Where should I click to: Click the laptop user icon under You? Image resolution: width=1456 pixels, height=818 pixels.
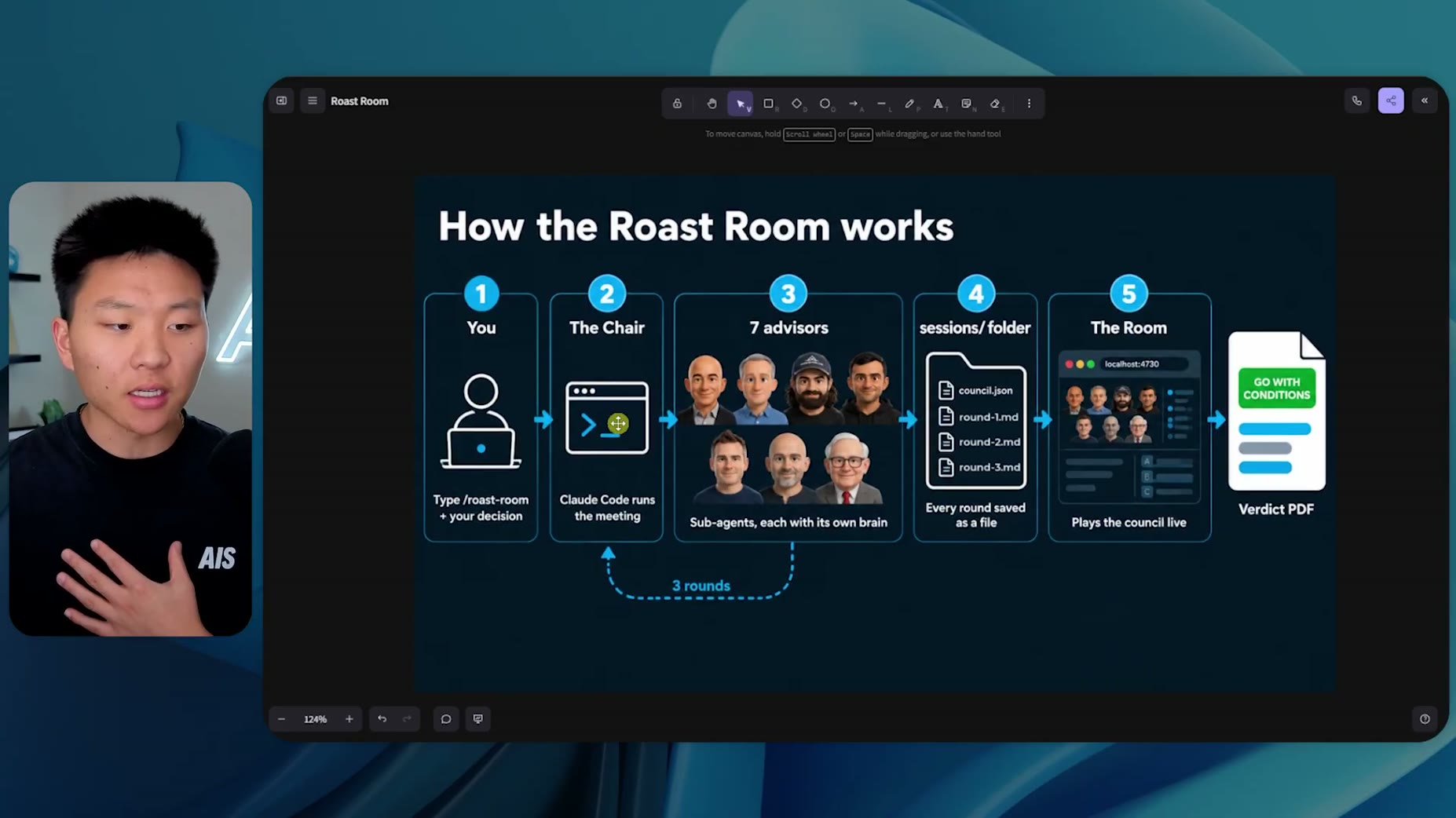481,422
